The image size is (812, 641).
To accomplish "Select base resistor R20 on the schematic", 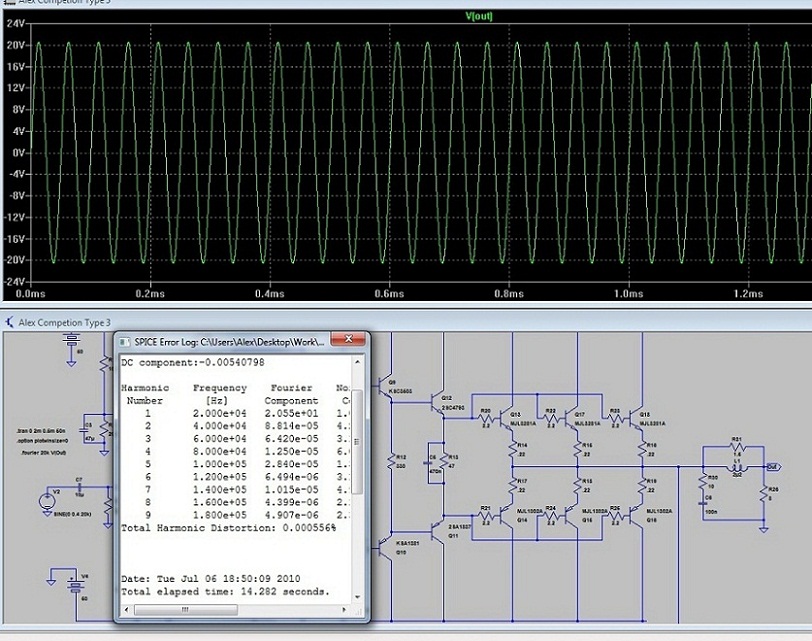I will pos(485,418).
